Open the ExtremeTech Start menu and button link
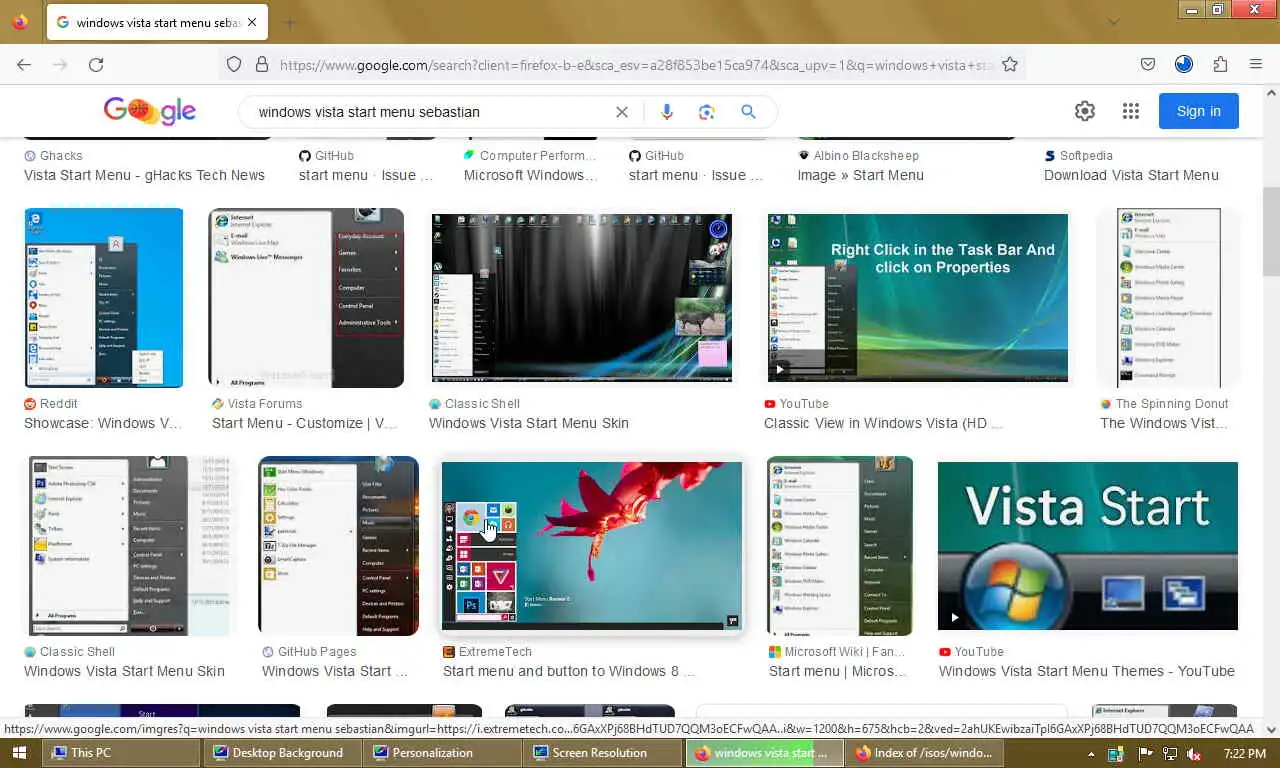The width and height of the screenshot is (1280, 768). click(568, 671)
